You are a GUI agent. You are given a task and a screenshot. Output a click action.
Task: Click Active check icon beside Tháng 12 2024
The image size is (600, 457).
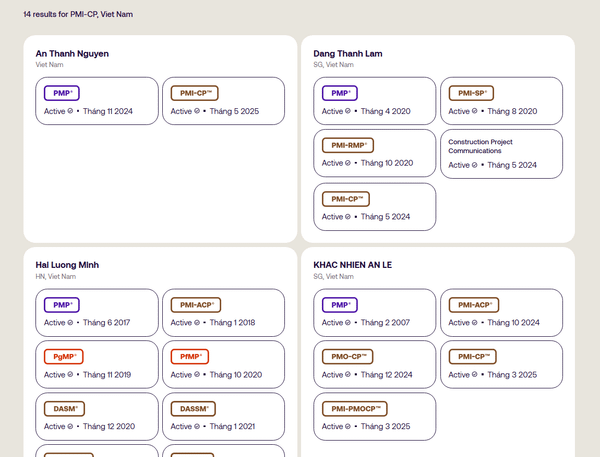pyautogui.click(x=348, y=374)
